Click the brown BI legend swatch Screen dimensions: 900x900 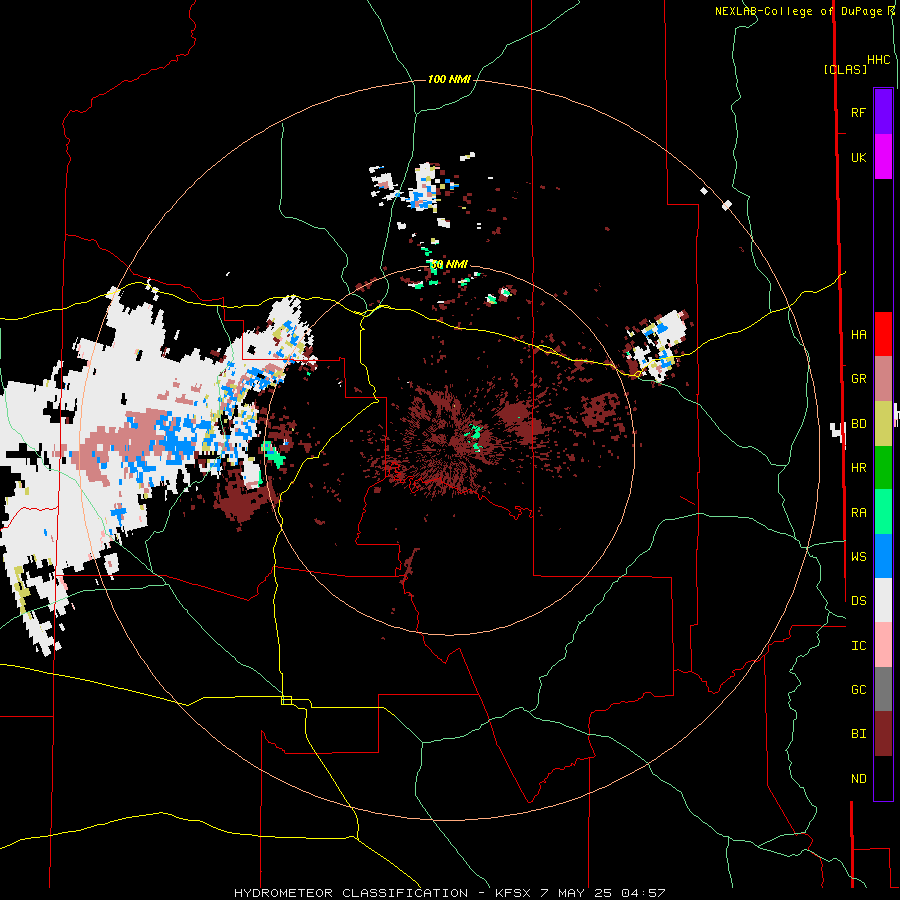point(883,734)
